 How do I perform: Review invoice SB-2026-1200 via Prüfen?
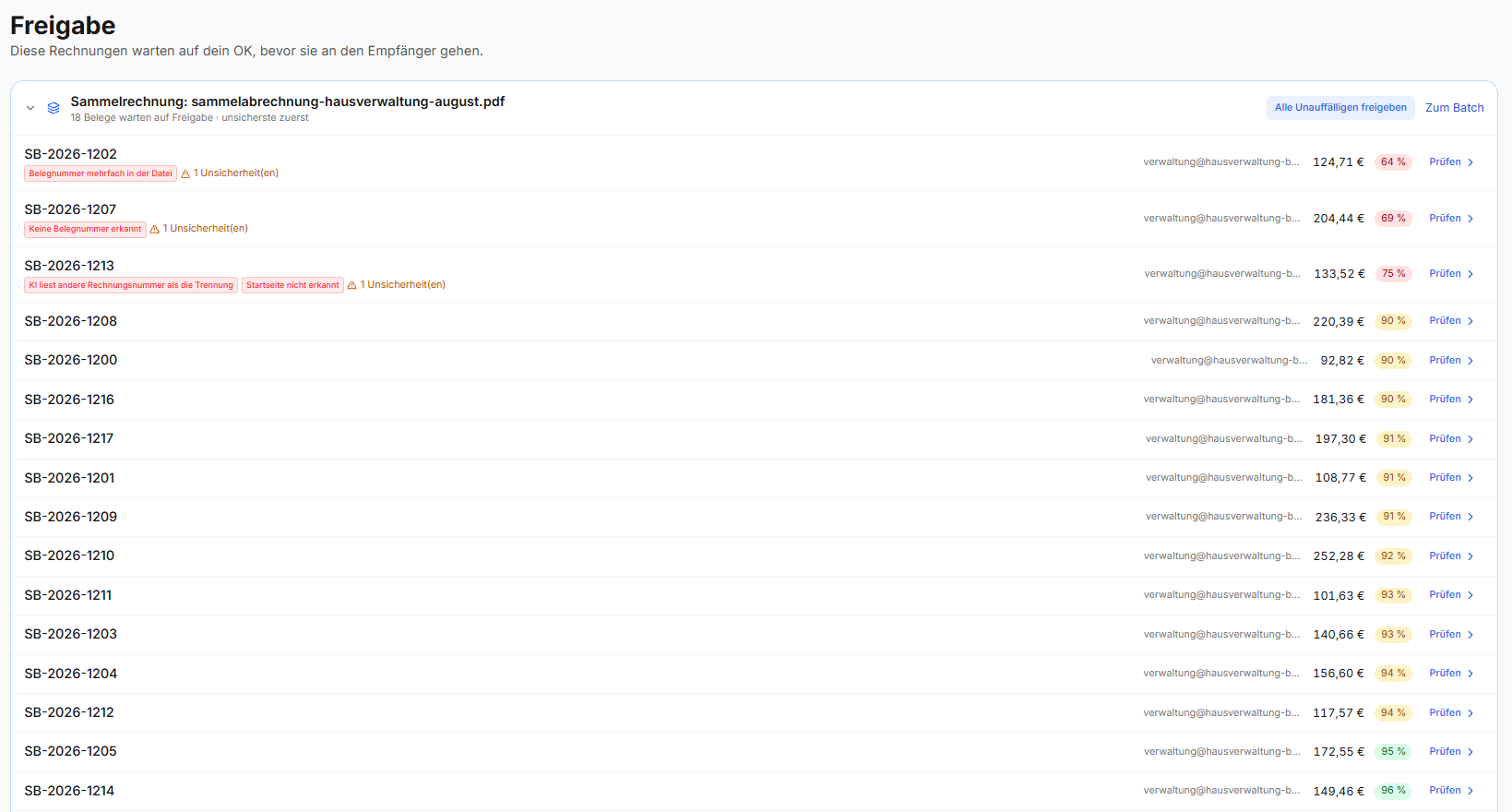(1452, 361)
